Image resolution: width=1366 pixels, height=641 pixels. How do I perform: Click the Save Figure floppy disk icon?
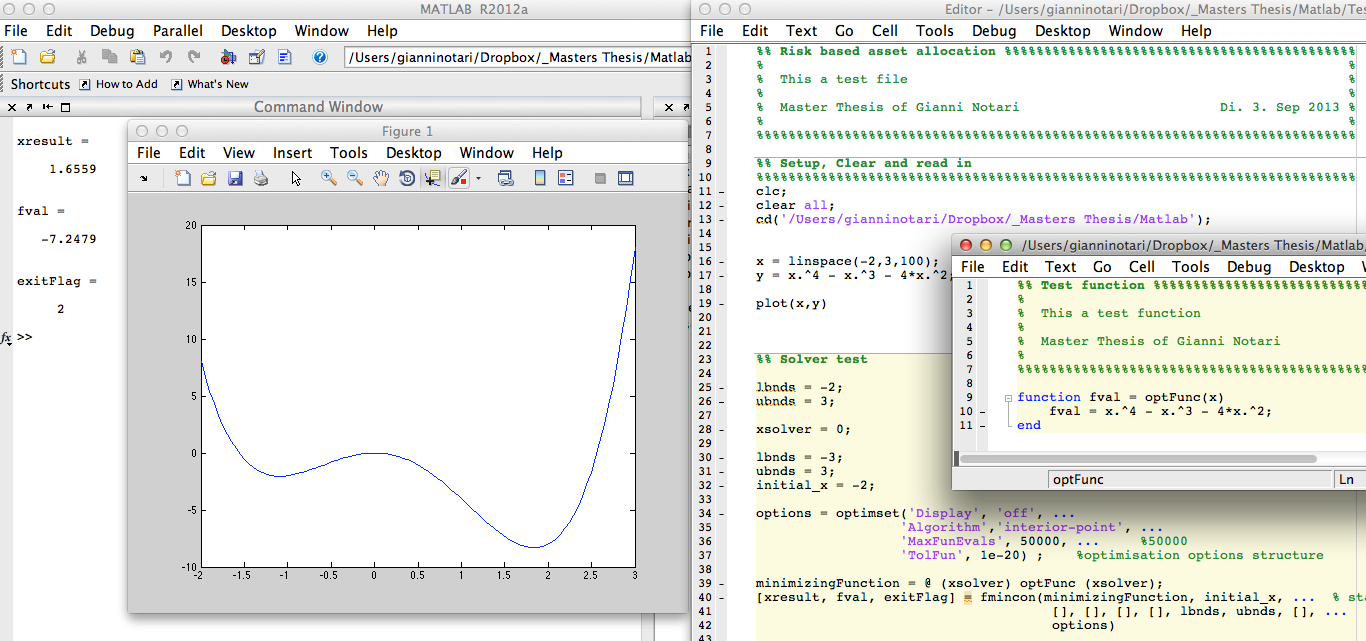pos(235,178)
